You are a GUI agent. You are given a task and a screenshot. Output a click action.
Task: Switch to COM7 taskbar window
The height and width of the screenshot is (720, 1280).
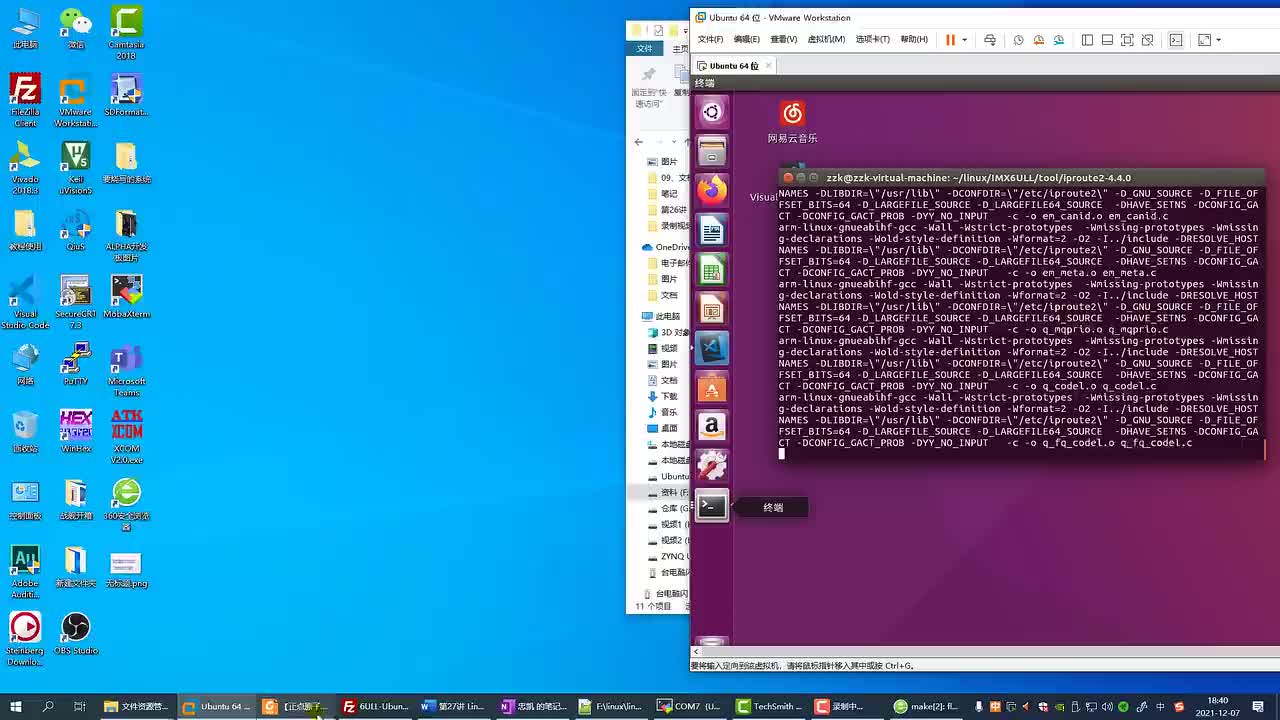(689, 706)
